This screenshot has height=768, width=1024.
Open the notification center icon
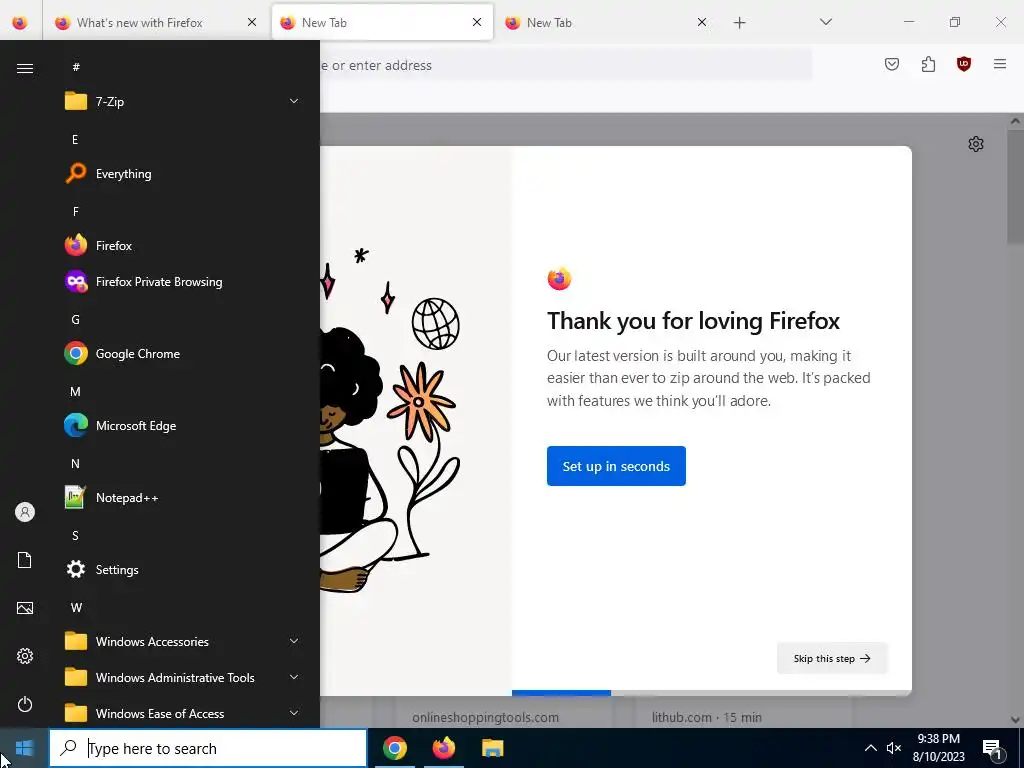pos(992,748)
